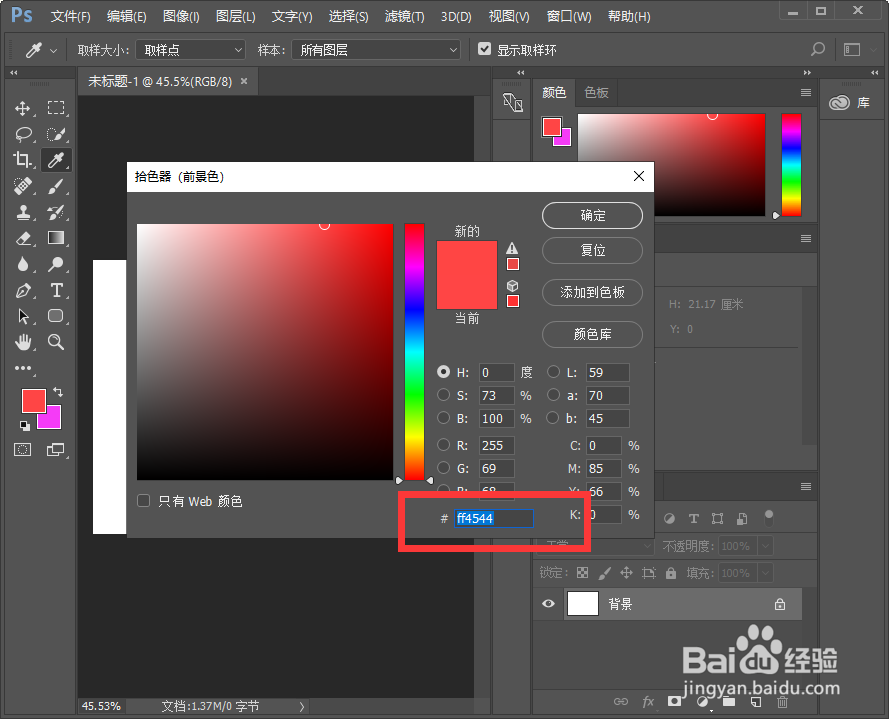Click the not web safe cube icon

pos(513,286)
